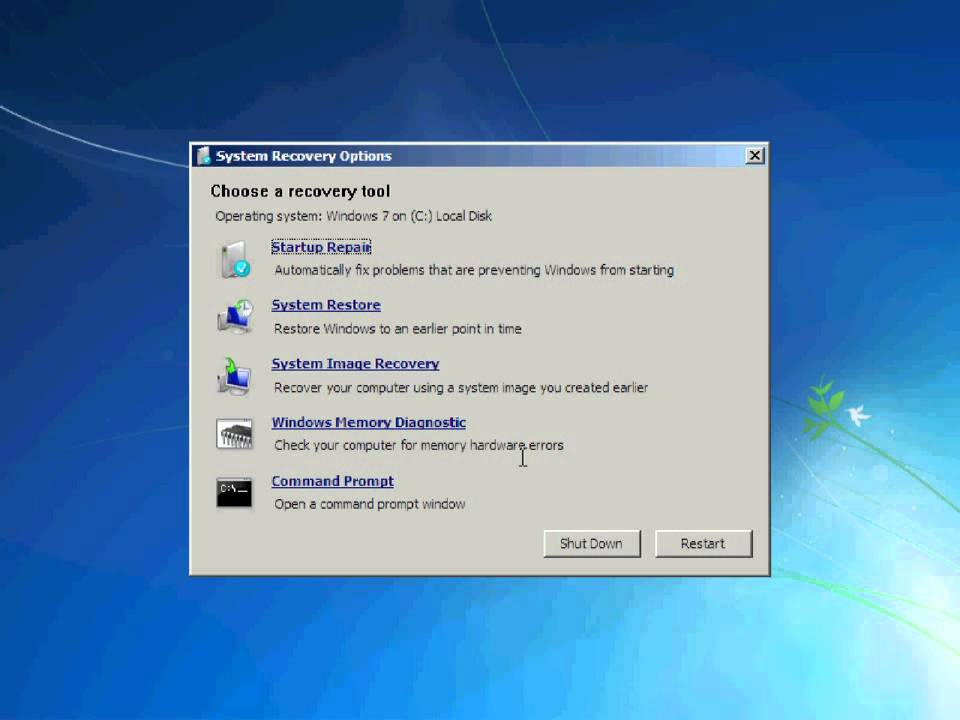This screenshot has width=960, height=720.
Task: Click 'Automatically fix problems' description text
Action: [474, 270]
